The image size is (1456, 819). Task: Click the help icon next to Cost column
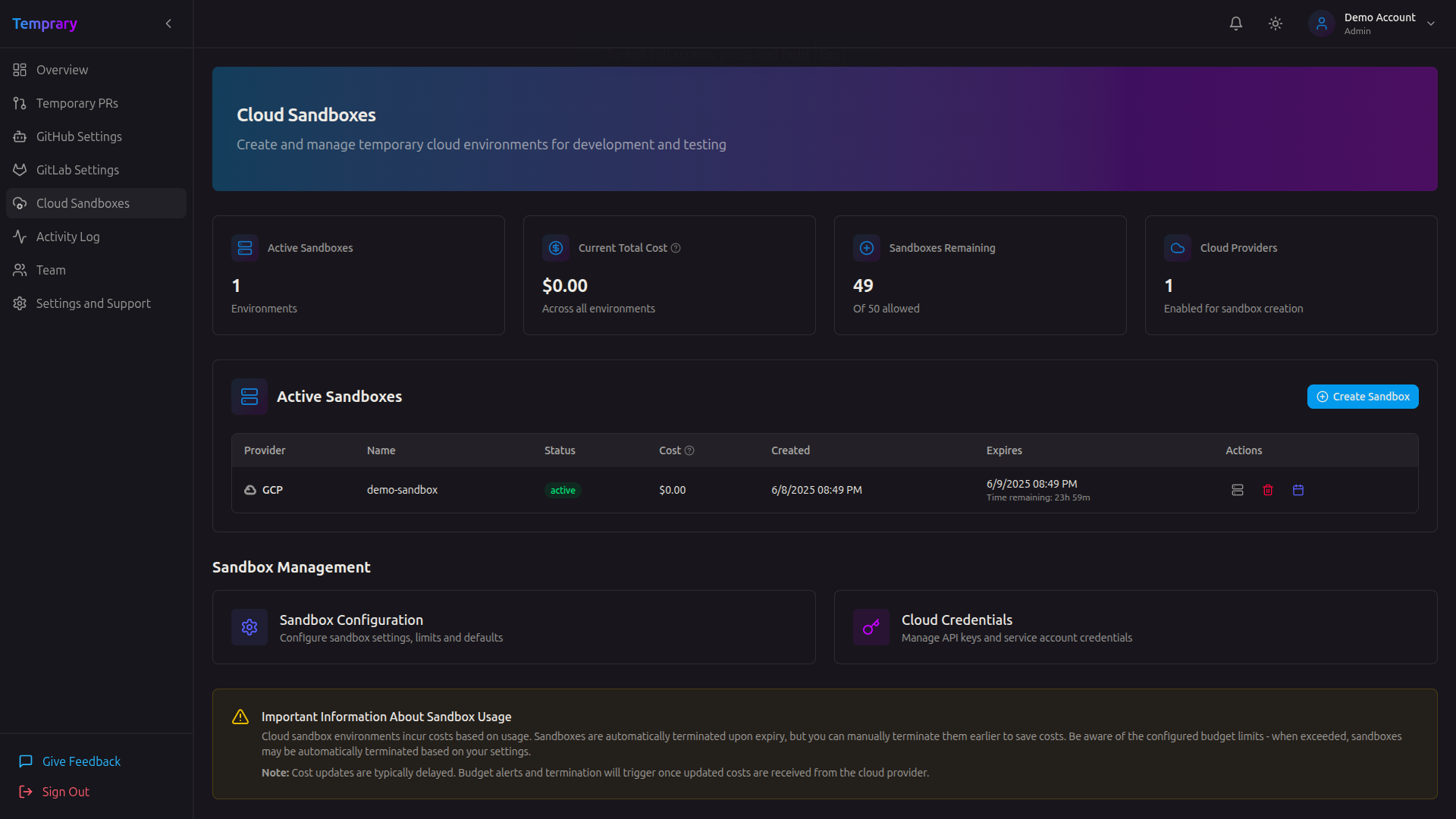pos(689,450)
